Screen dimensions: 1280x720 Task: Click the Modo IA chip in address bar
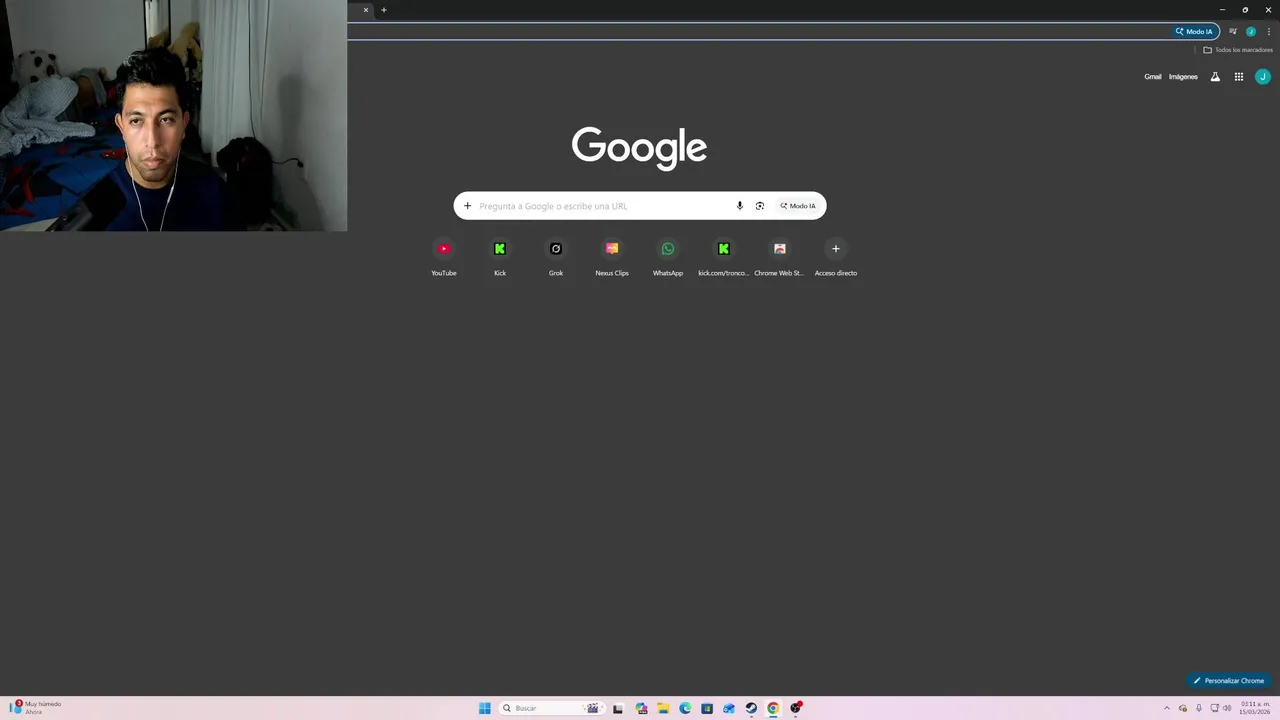(1194, 31)
